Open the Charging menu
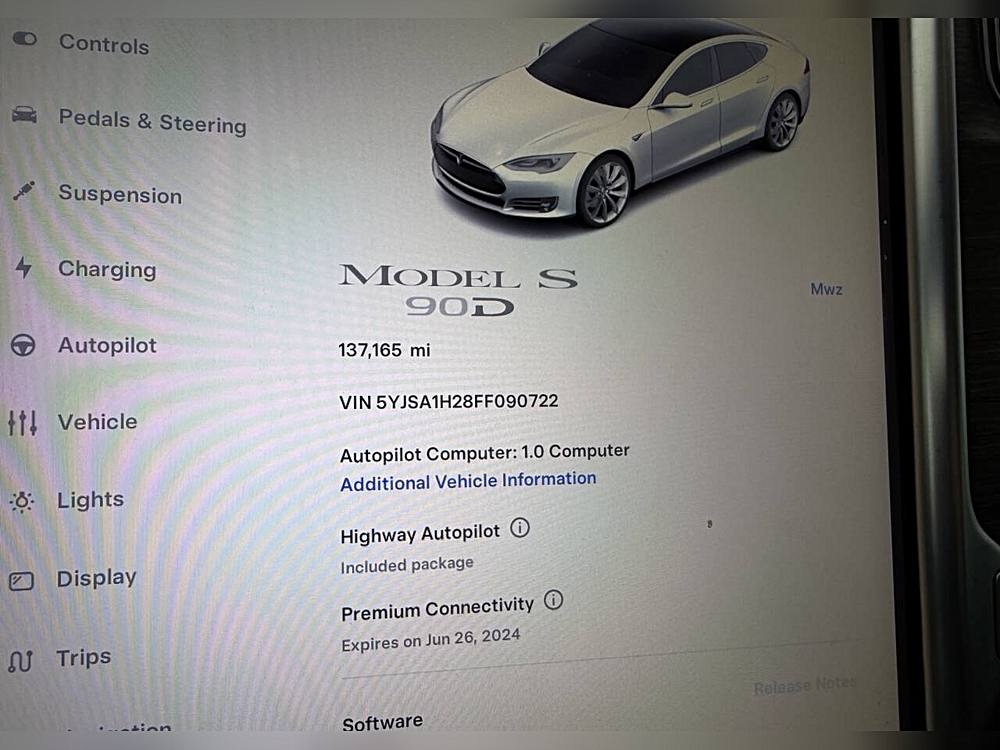Viewport: 1000px width, 750px height. (107, 270)
